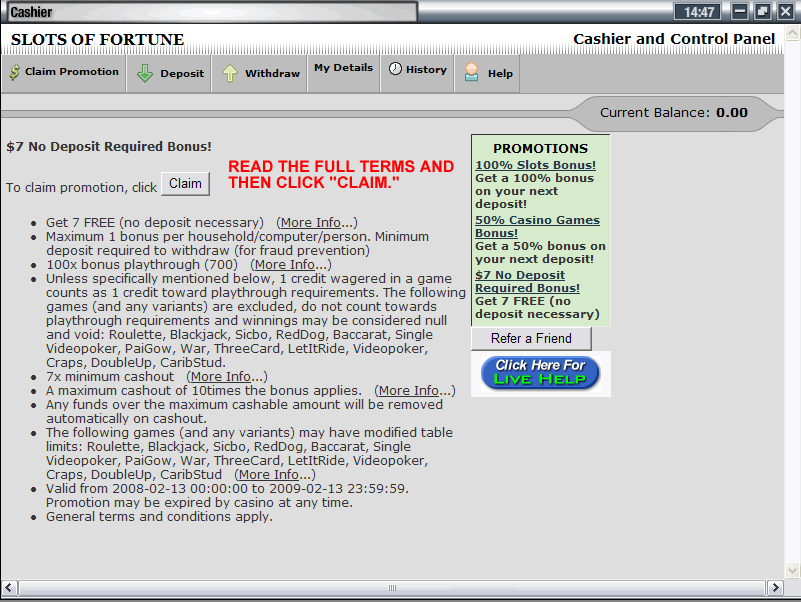This screenshot has width=801, height=602.
Task: Restore the Cashier window size
Action: click(763, 12)
